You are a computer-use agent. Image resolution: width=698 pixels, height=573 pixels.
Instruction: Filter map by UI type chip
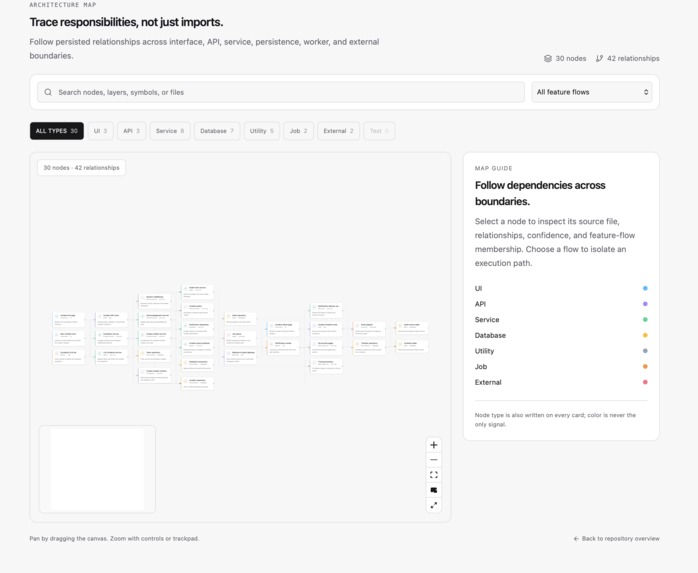pos(101,131)
